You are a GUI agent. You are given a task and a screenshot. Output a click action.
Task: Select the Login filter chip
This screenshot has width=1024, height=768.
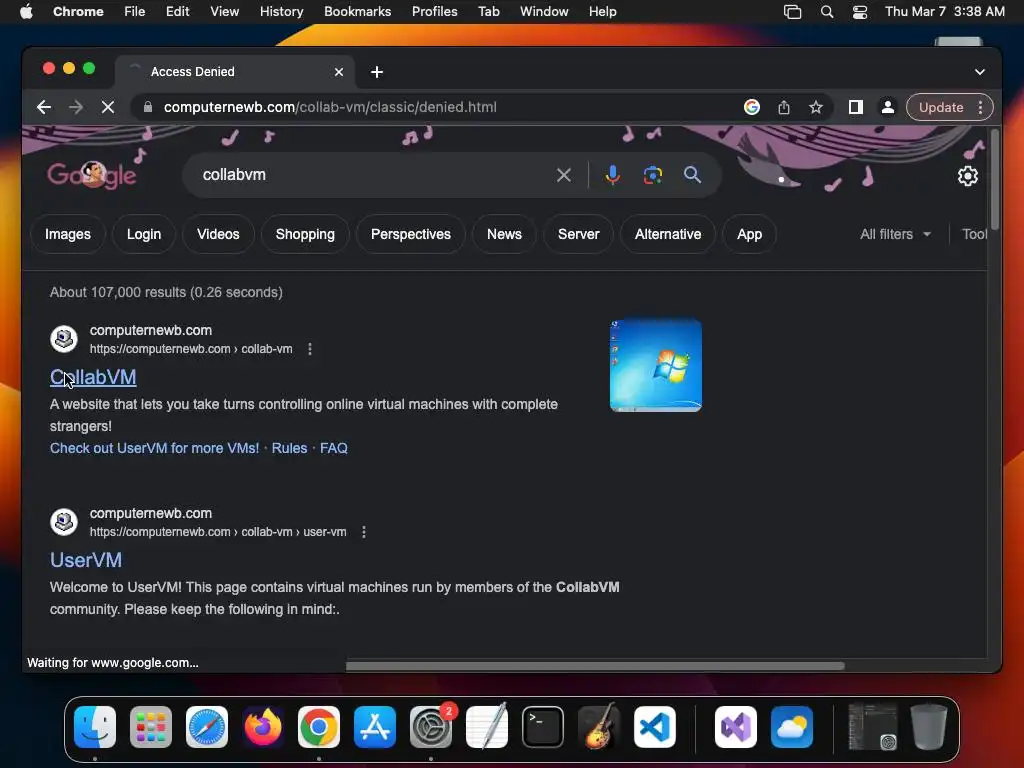click(x=144, y=234)
